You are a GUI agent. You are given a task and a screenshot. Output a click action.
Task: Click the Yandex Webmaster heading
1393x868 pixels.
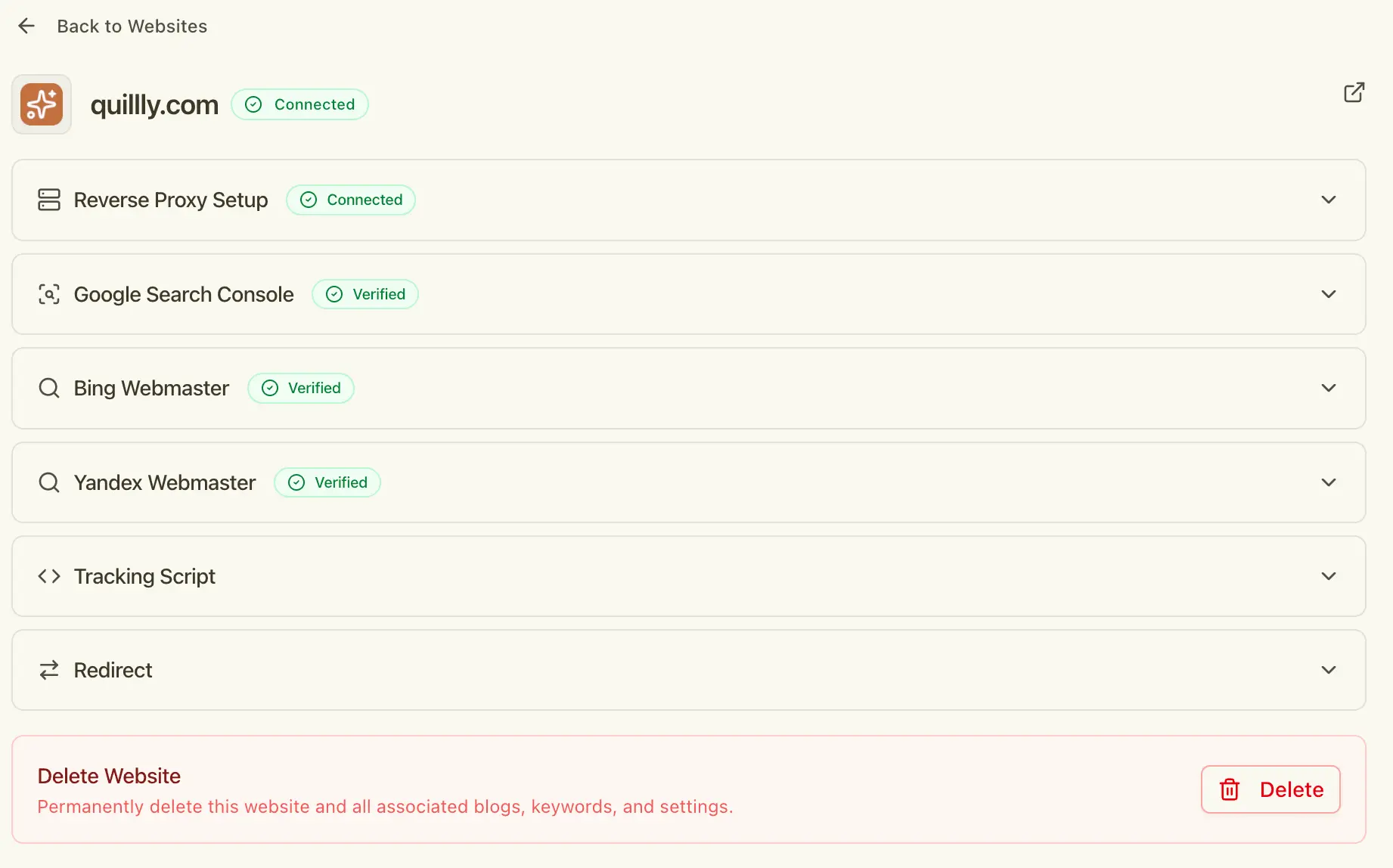(x=165, y=482)
